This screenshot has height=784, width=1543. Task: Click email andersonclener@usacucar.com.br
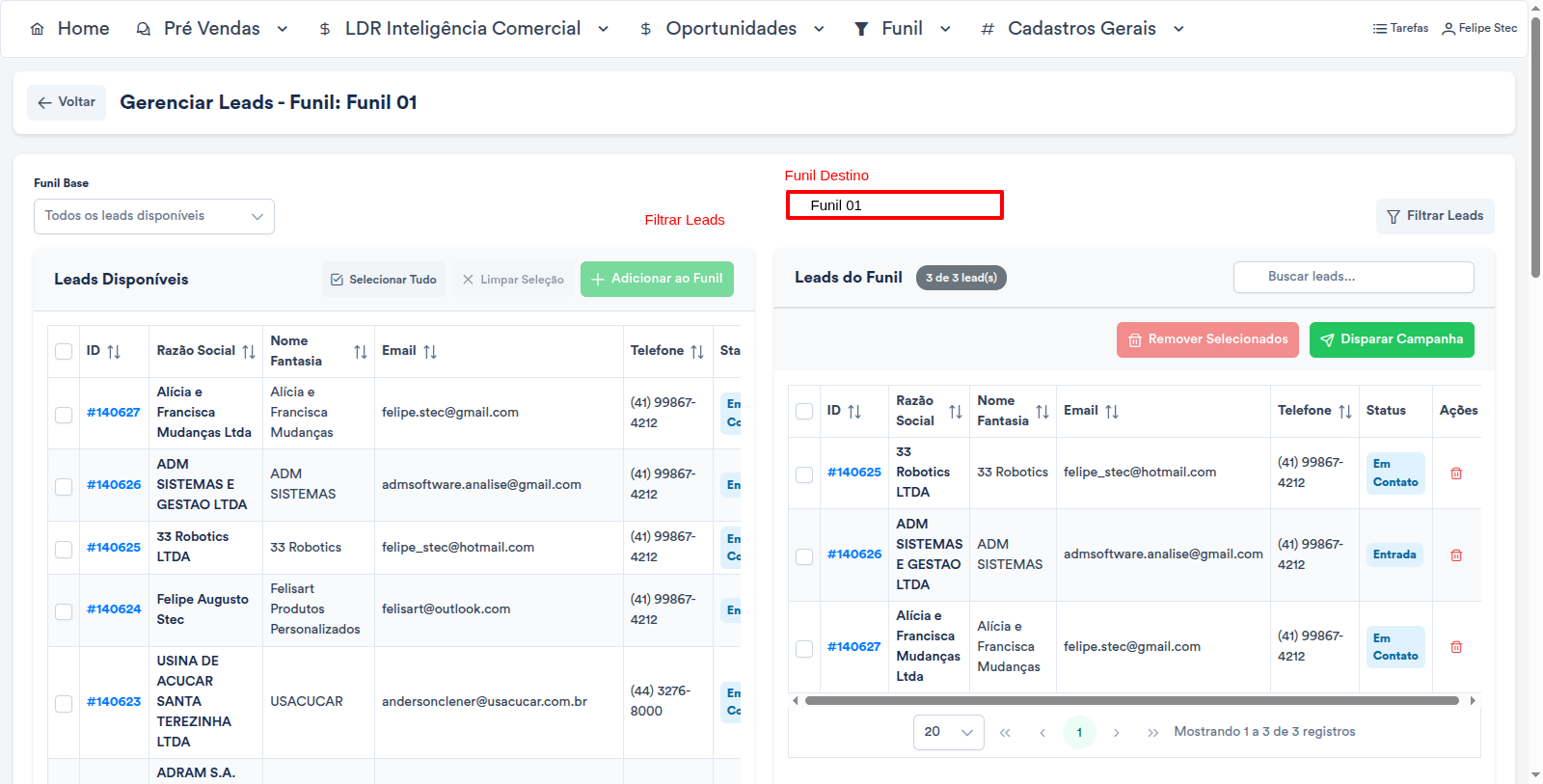(x=484, y=702)
